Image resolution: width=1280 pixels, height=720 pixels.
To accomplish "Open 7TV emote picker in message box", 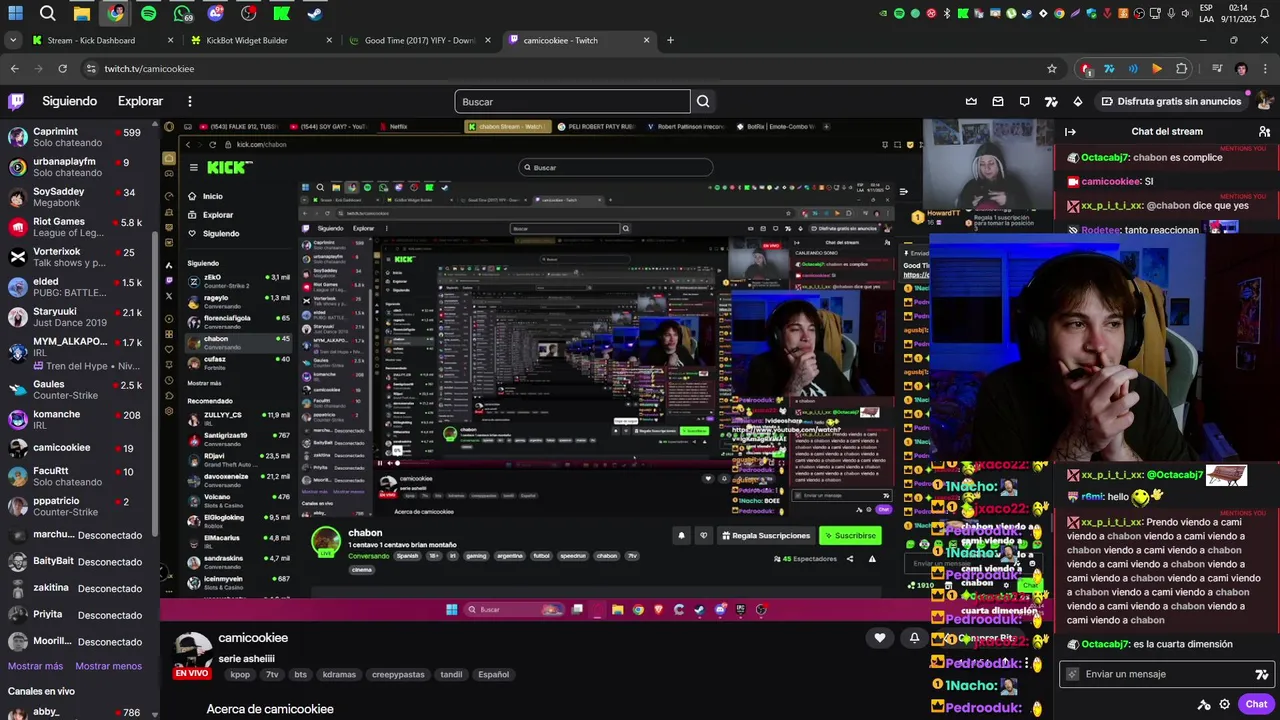I will (1262, 674).
